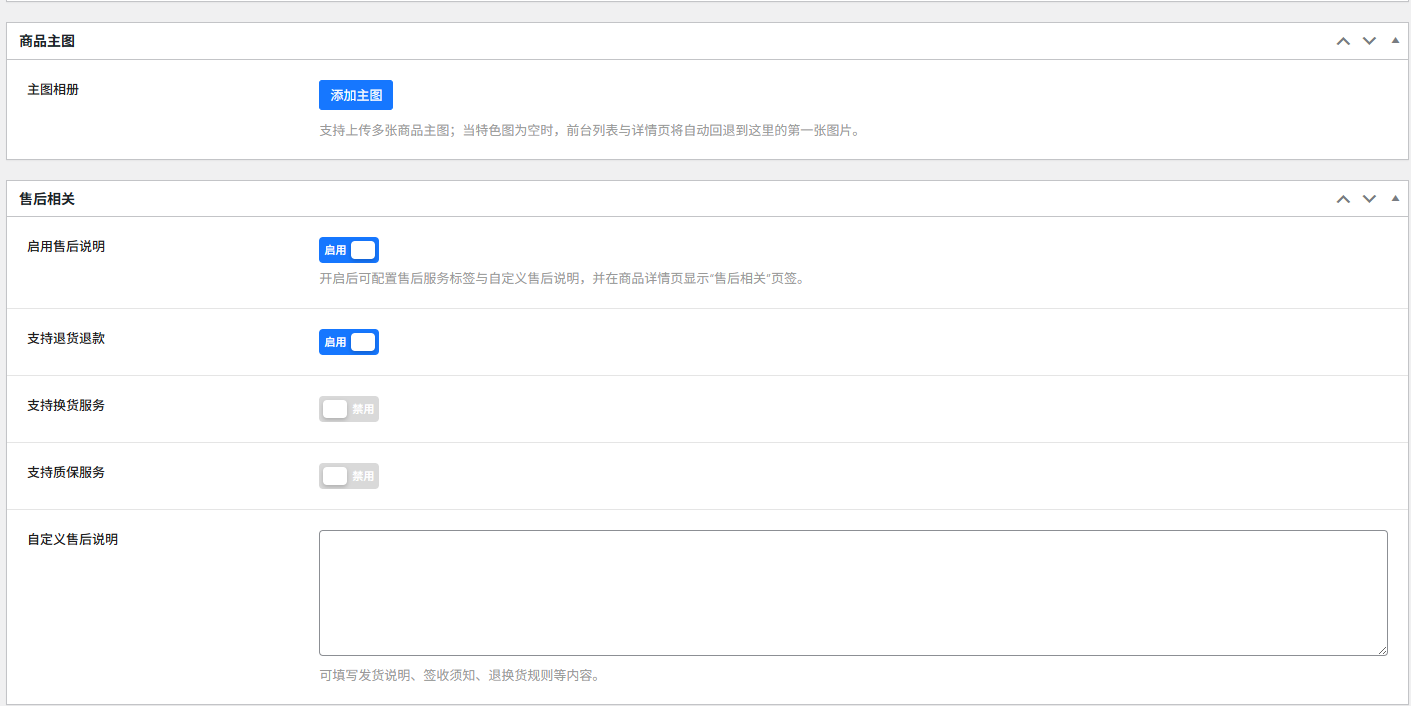Focus the 自定义售后说明 text area

tap(852, 592)
